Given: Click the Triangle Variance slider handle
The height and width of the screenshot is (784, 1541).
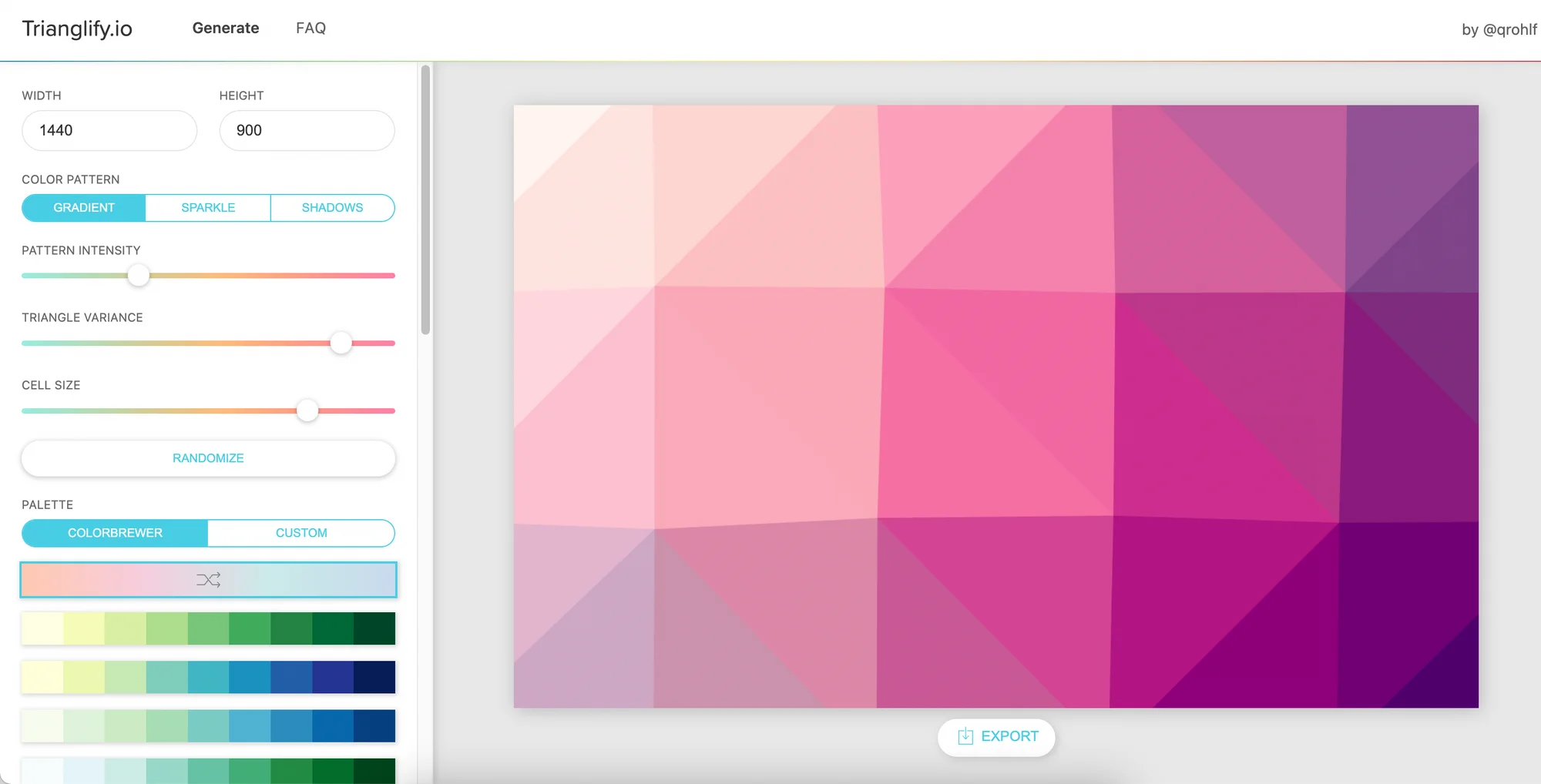Looking at the screenshot, I should pyautogui.click(x=341, y=343).
